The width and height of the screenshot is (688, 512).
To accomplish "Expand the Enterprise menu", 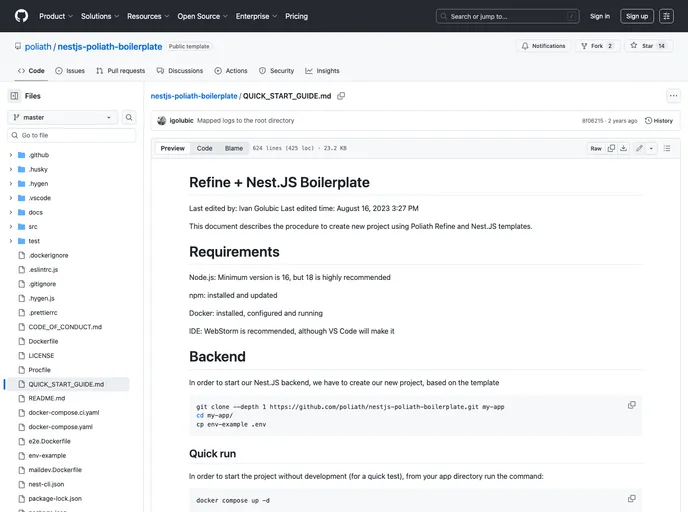I will point(256,16).
